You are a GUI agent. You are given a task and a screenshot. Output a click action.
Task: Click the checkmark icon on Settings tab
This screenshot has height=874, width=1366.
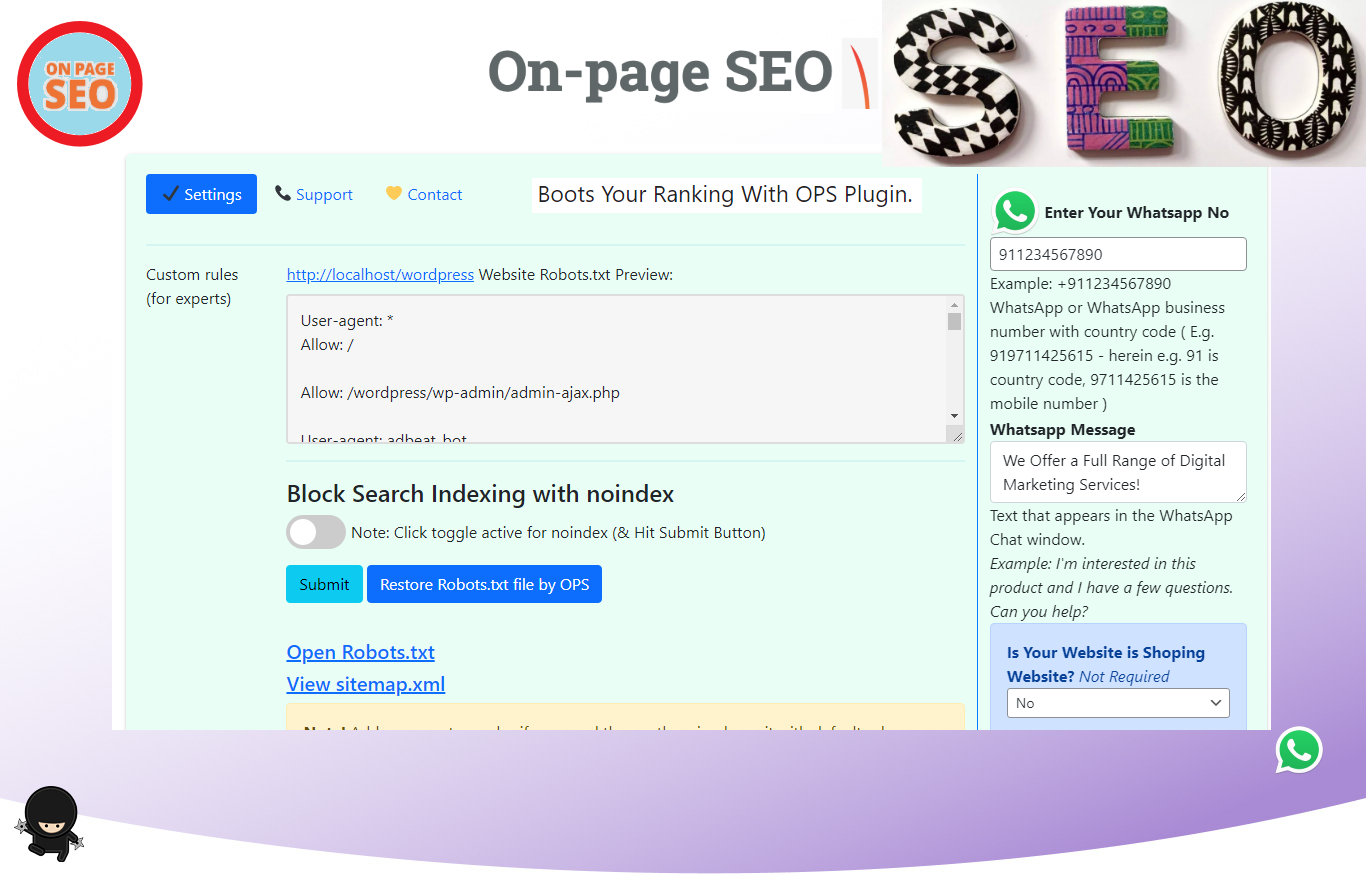click(170, 194)
